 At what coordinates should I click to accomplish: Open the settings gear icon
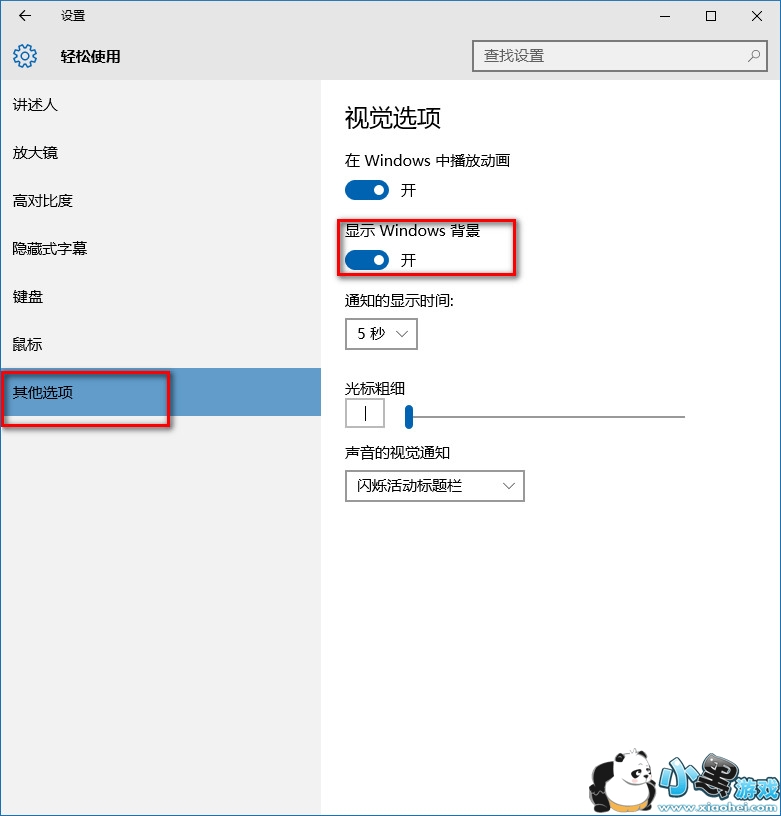24,56
